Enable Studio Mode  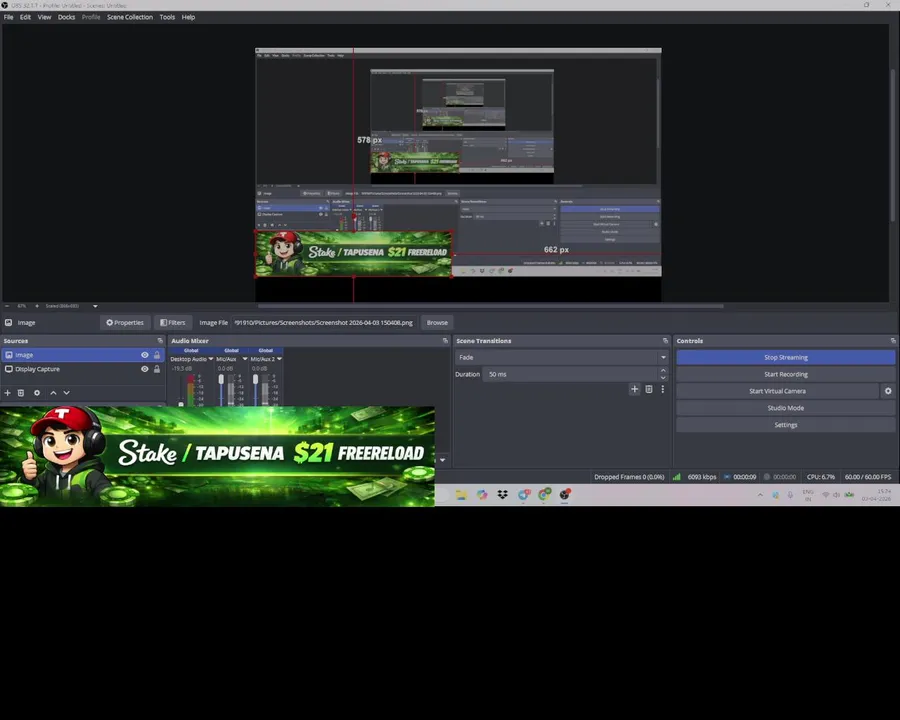pyautogui.click(x=785, y=408)
